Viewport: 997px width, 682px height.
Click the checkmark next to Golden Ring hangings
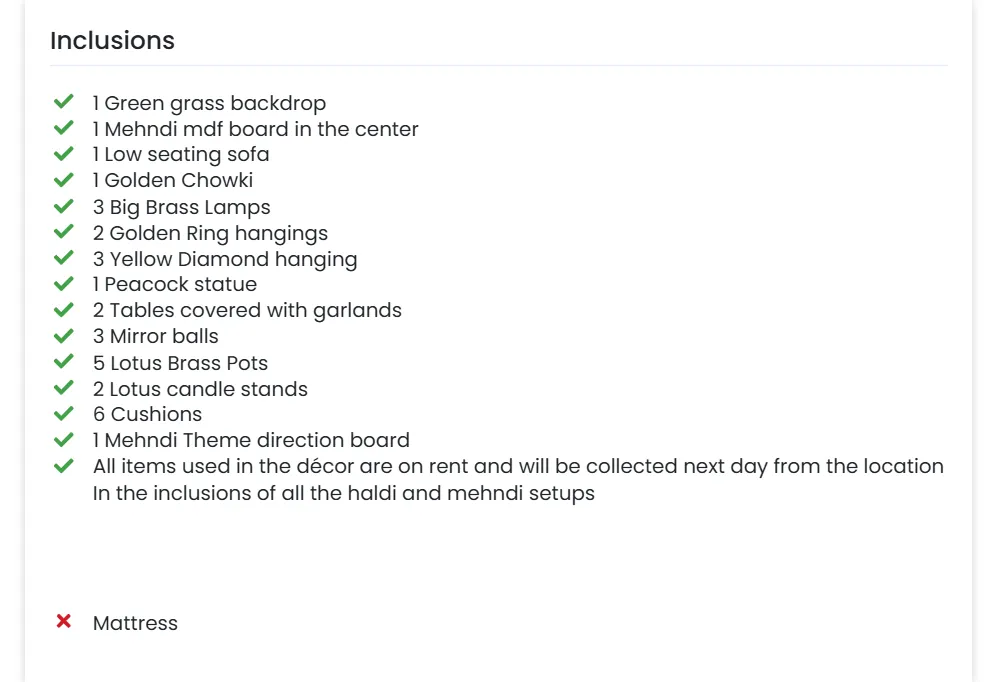64,232
